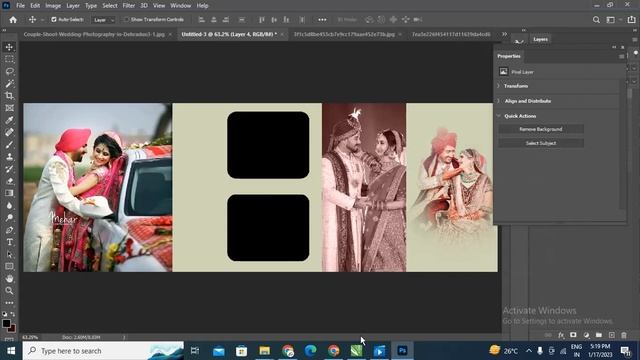Set the background color swatch
This screenshot has height=360, width=640.
[13, 329]
